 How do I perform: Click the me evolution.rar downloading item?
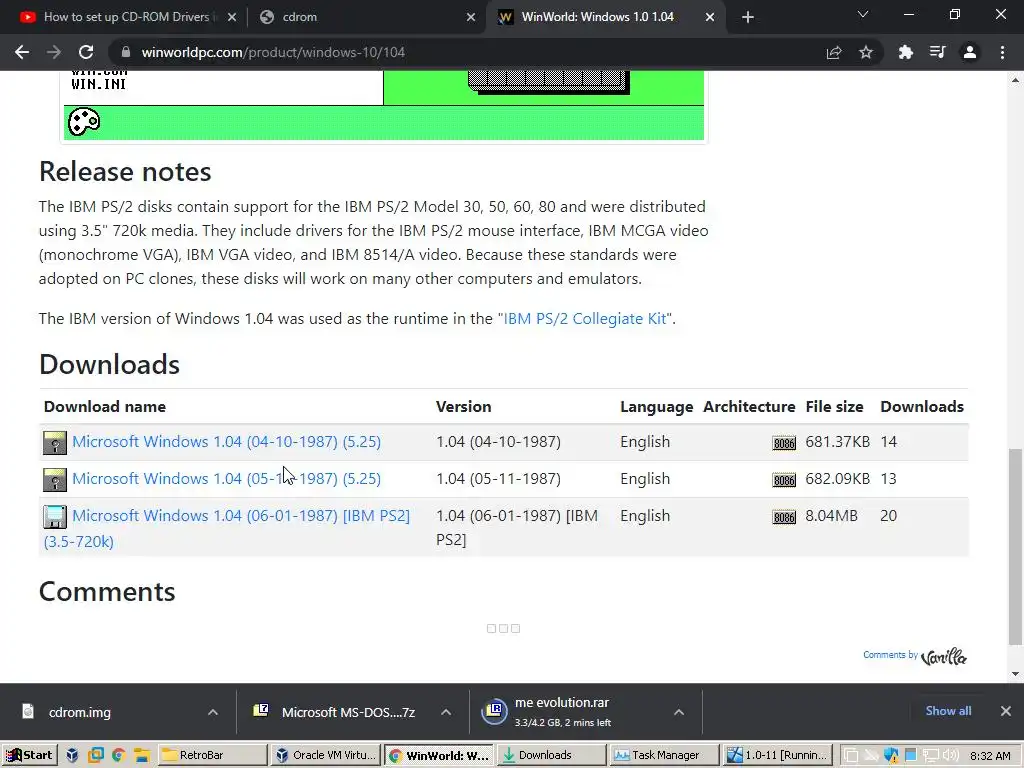click(562, 712)
